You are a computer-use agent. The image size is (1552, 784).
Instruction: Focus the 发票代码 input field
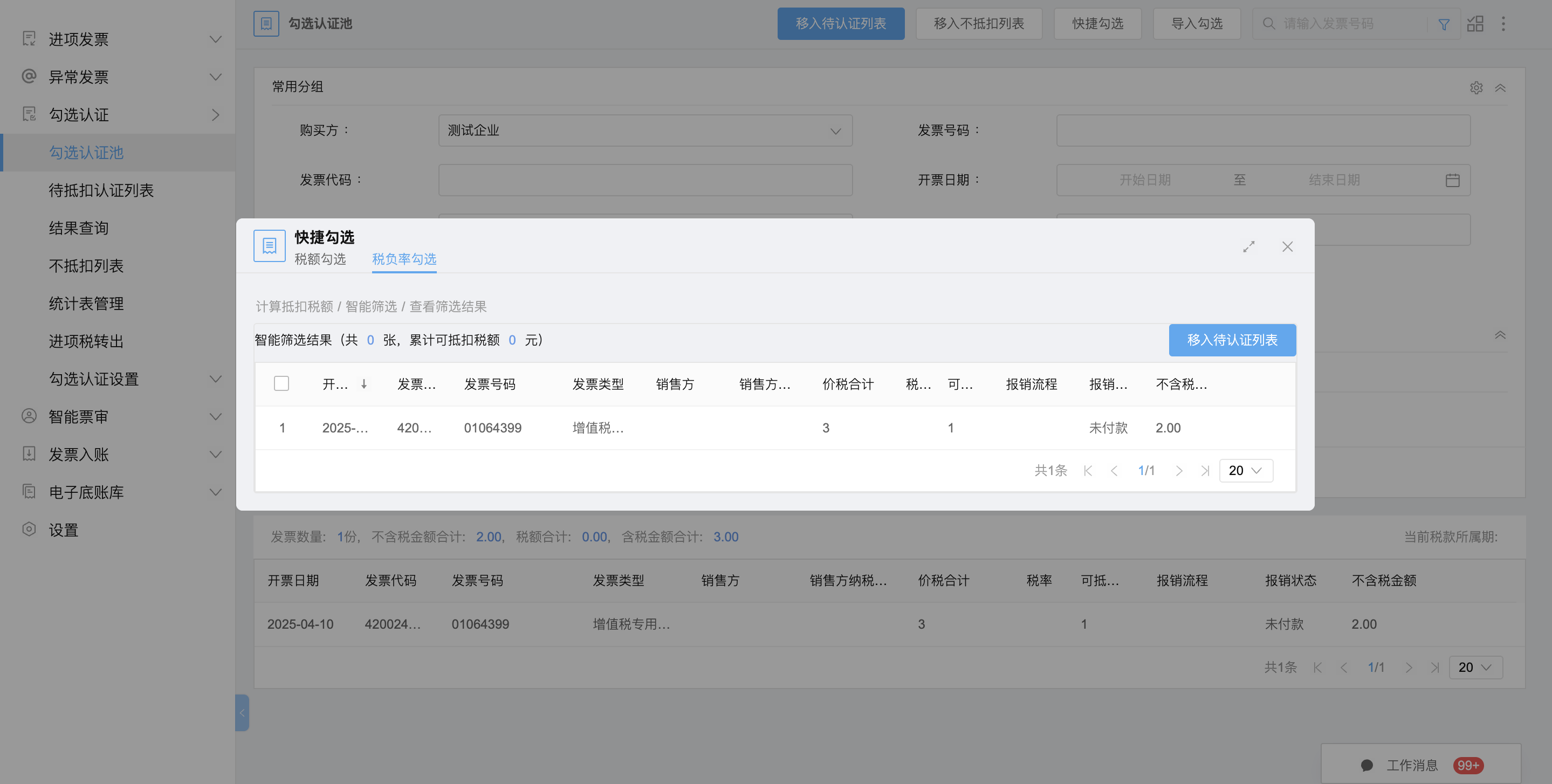(645, 180)
